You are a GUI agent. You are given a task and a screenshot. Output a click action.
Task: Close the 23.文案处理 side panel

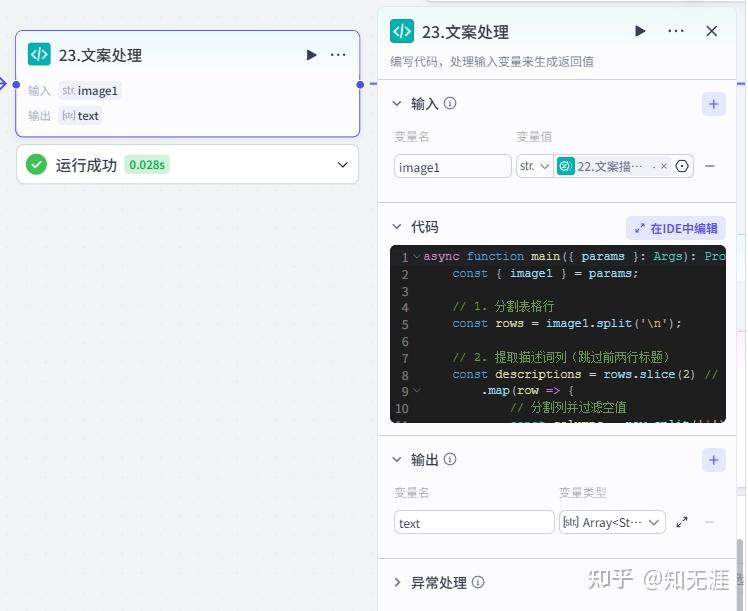pos(712,31)
